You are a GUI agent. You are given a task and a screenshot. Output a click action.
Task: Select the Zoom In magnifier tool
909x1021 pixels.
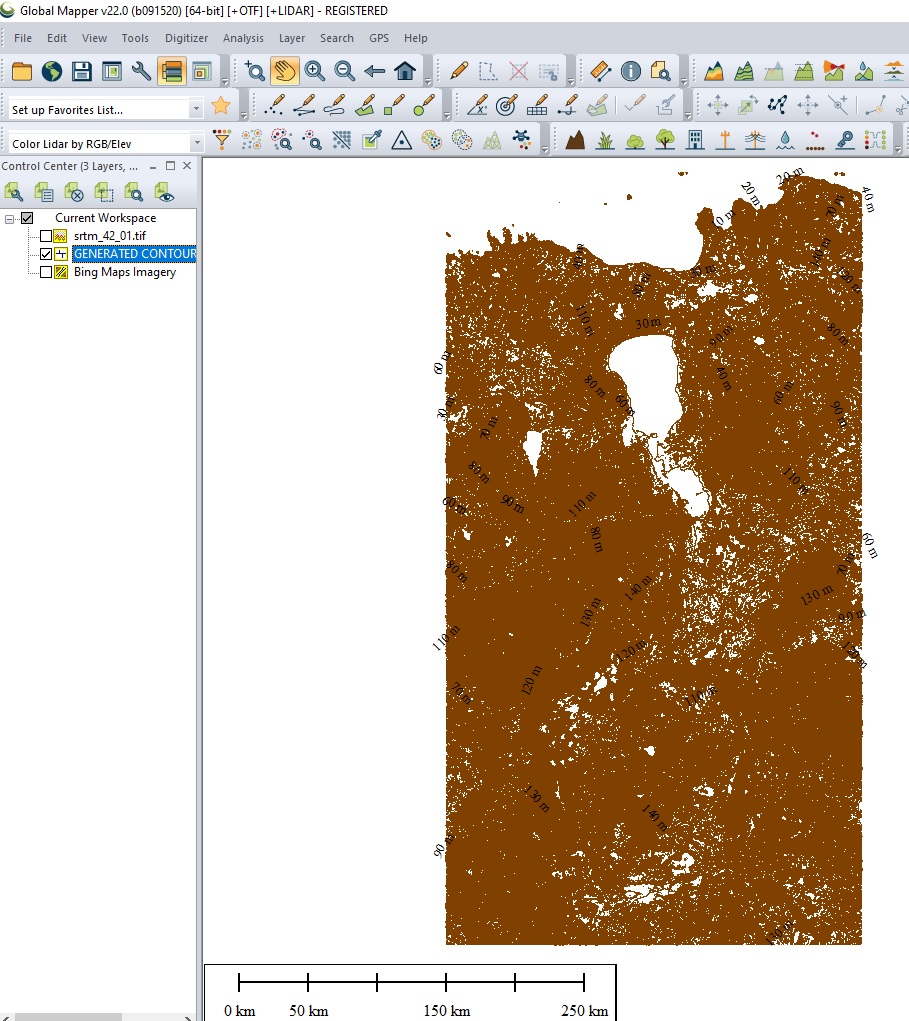point(315,71)
